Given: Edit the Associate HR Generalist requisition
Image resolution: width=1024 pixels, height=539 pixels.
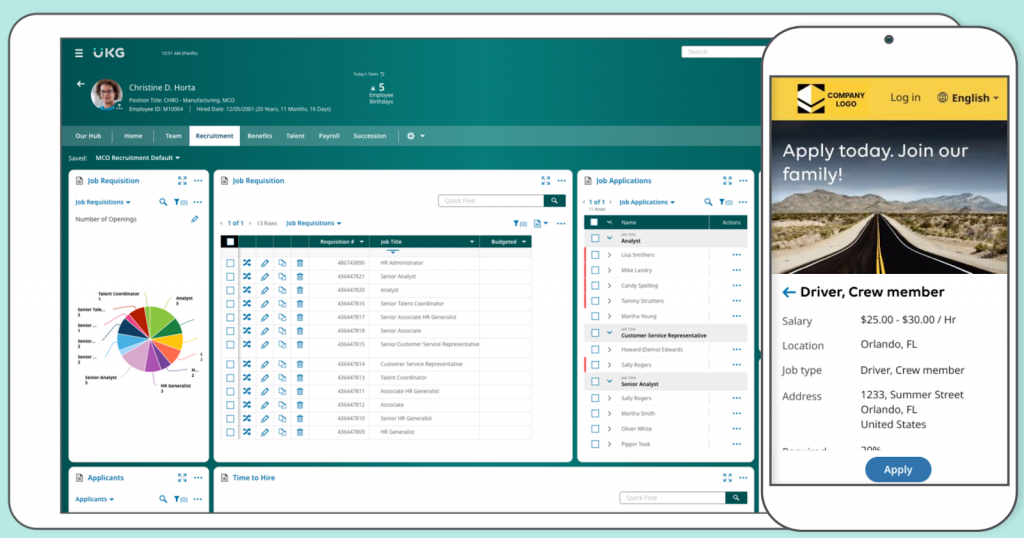Looking at the screenshot, I should click(264, 391).
